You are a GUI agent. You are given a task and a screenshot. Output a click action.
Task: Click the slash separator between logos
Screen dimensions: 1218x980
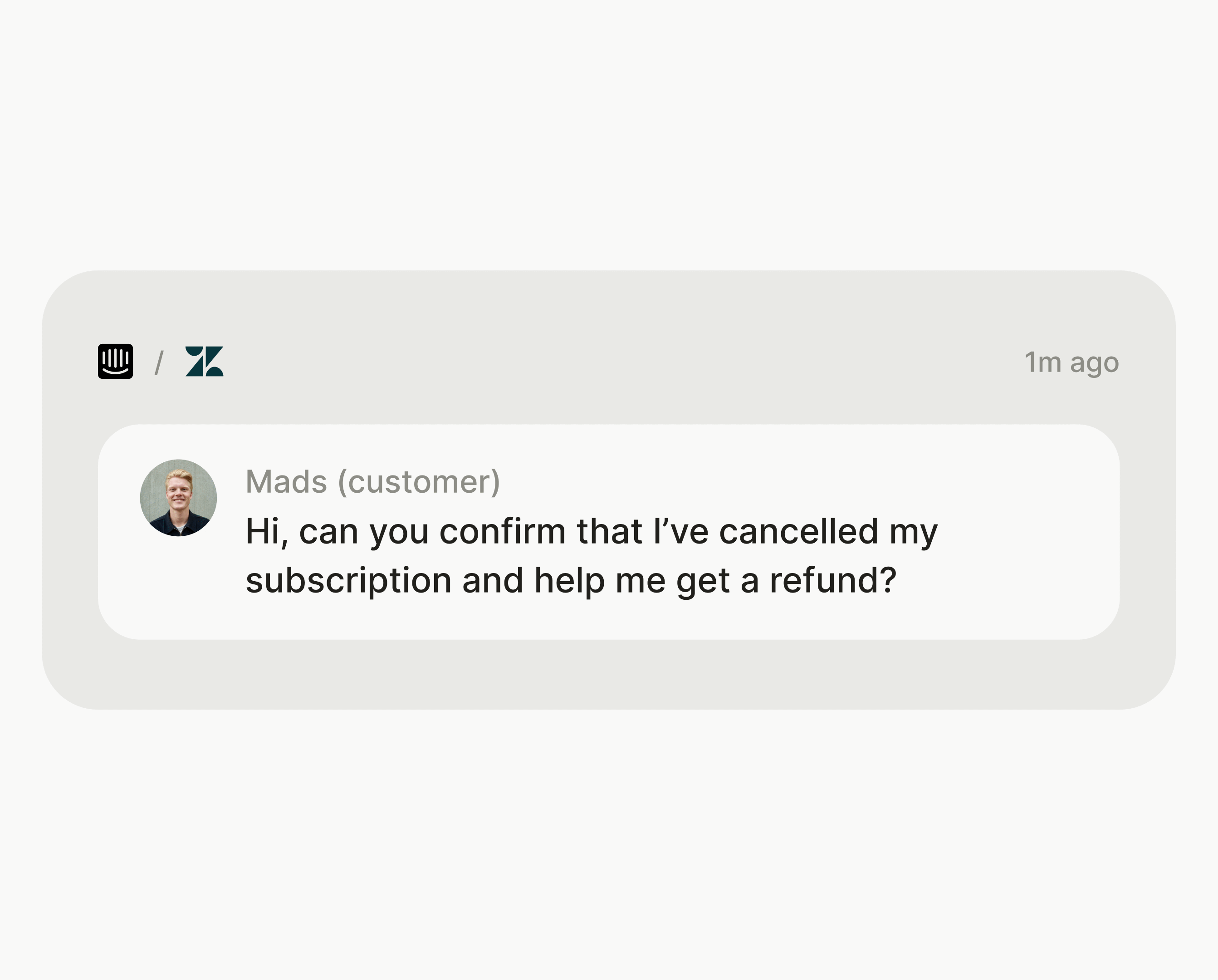159,362
